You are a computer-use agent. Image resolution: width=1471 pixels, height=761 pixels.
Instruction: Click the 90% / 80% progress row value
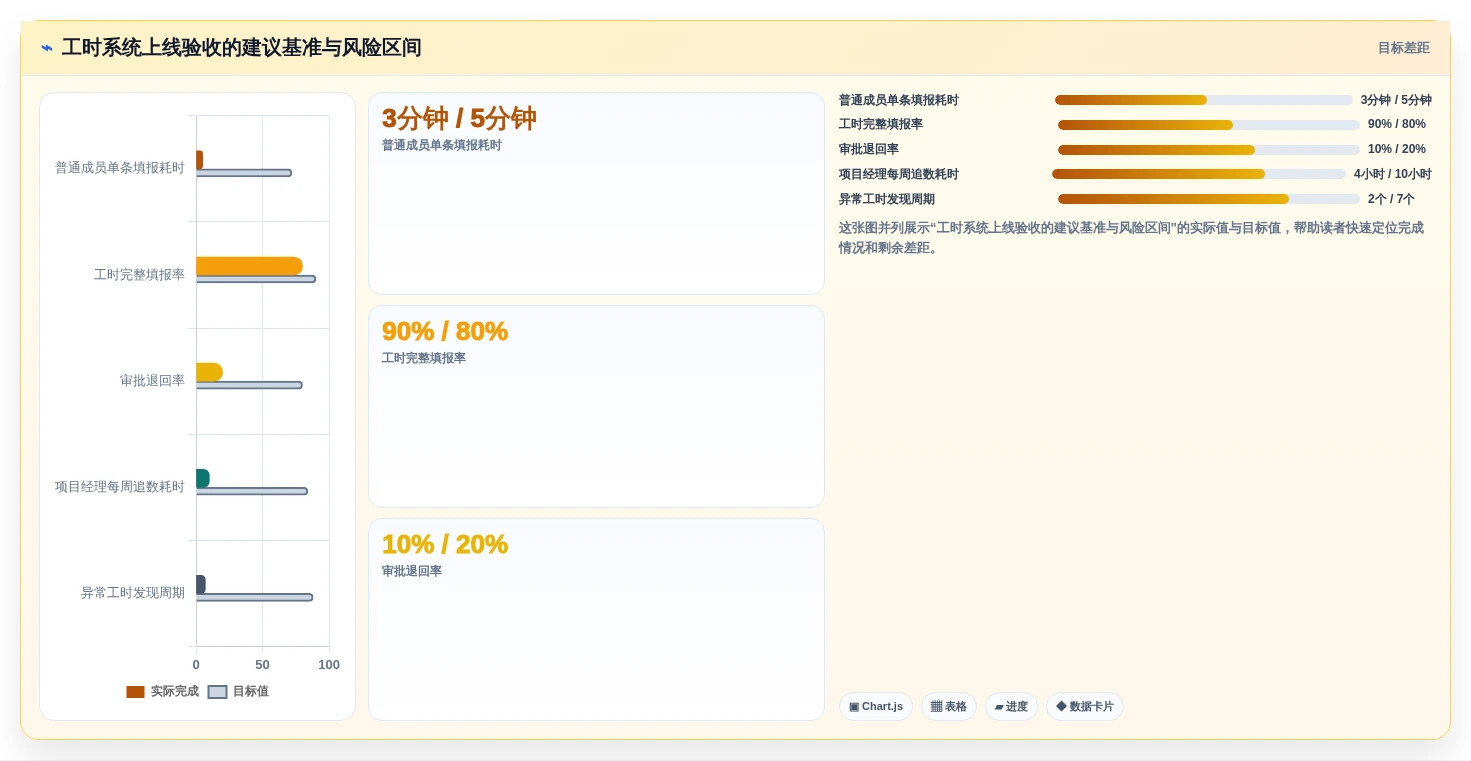coord(1397,124)
